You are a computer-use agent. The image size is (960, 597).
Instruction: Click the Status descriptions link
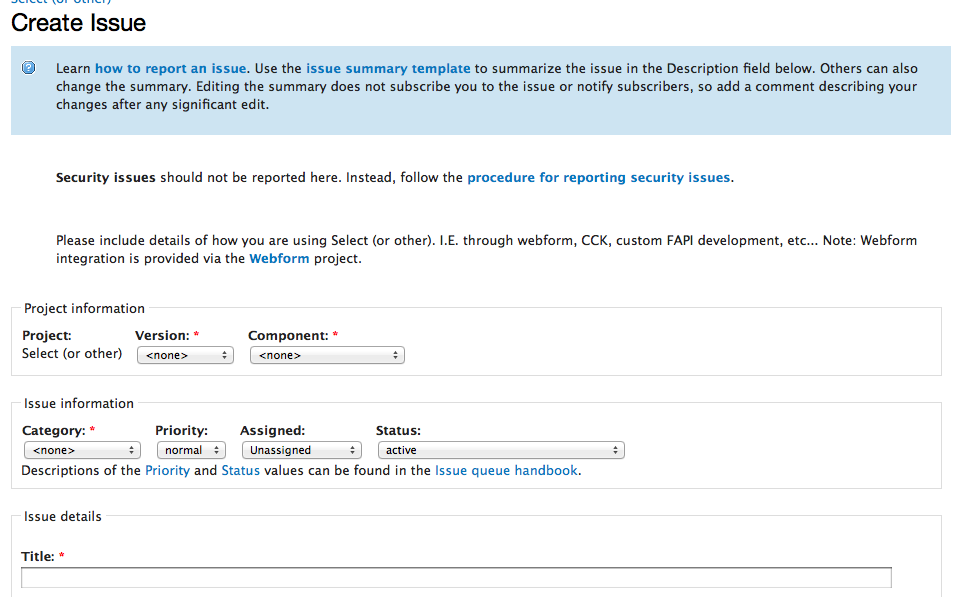(x=241, y=471)
